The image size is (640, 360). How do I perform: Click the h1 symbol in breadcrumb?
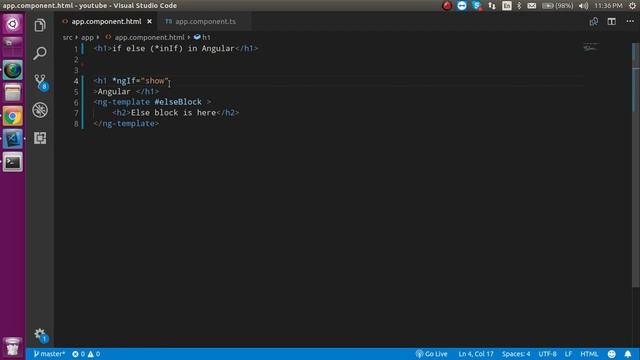(x=202, y=37)
